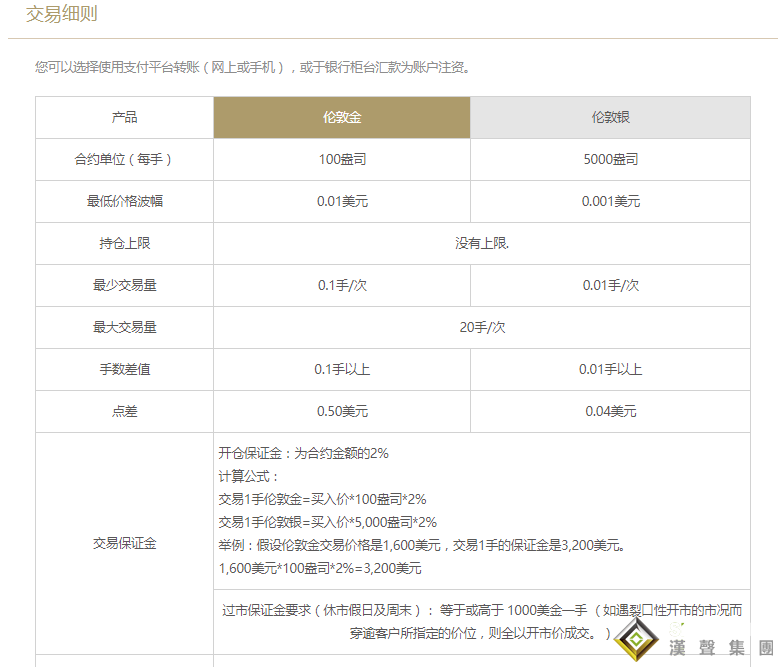
Task: Select the 0.001美元 value cell
Action: [x=610, y=201]
